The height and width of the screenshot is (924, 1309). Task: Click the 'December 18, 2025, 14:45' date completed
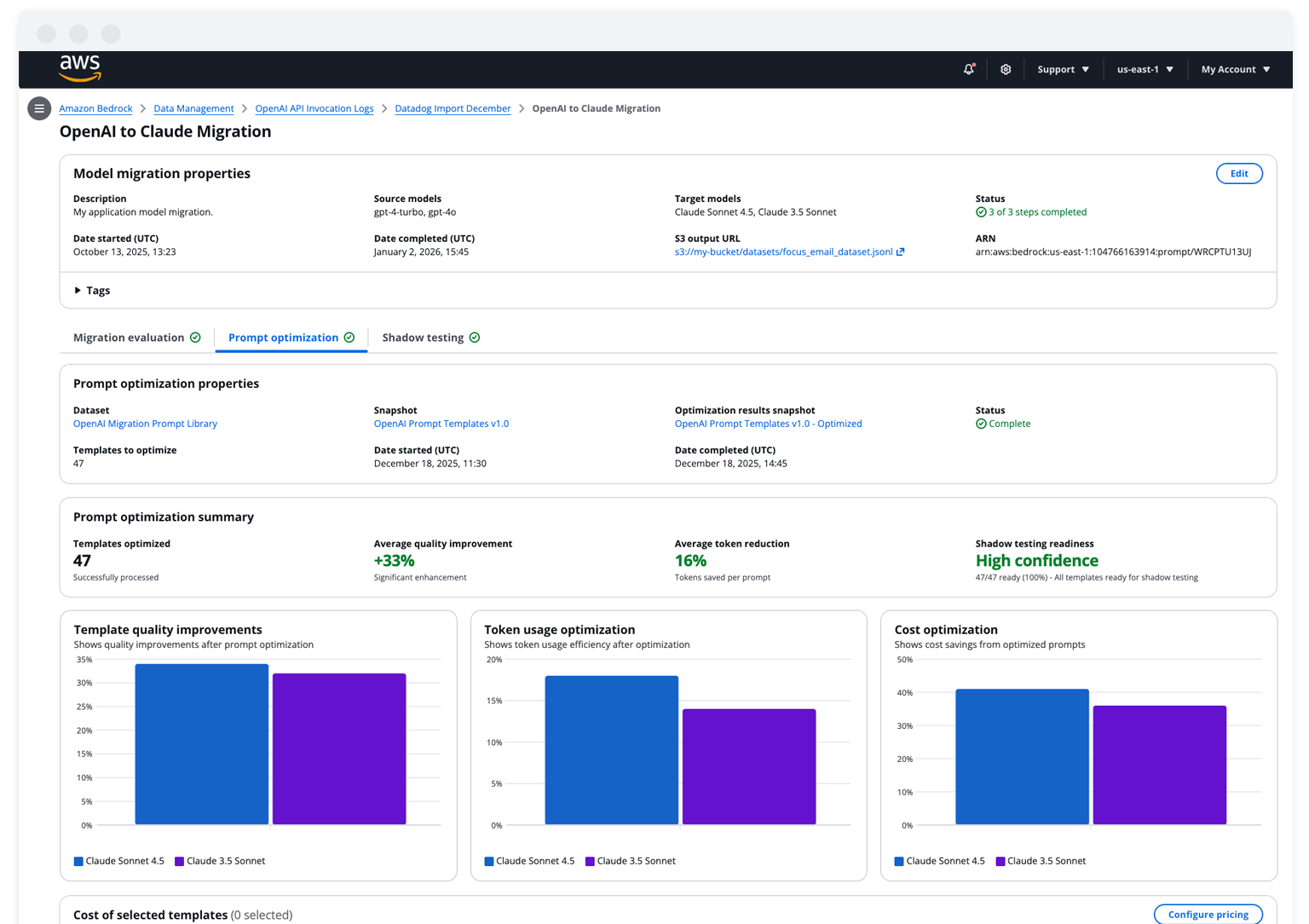(731, 464)
